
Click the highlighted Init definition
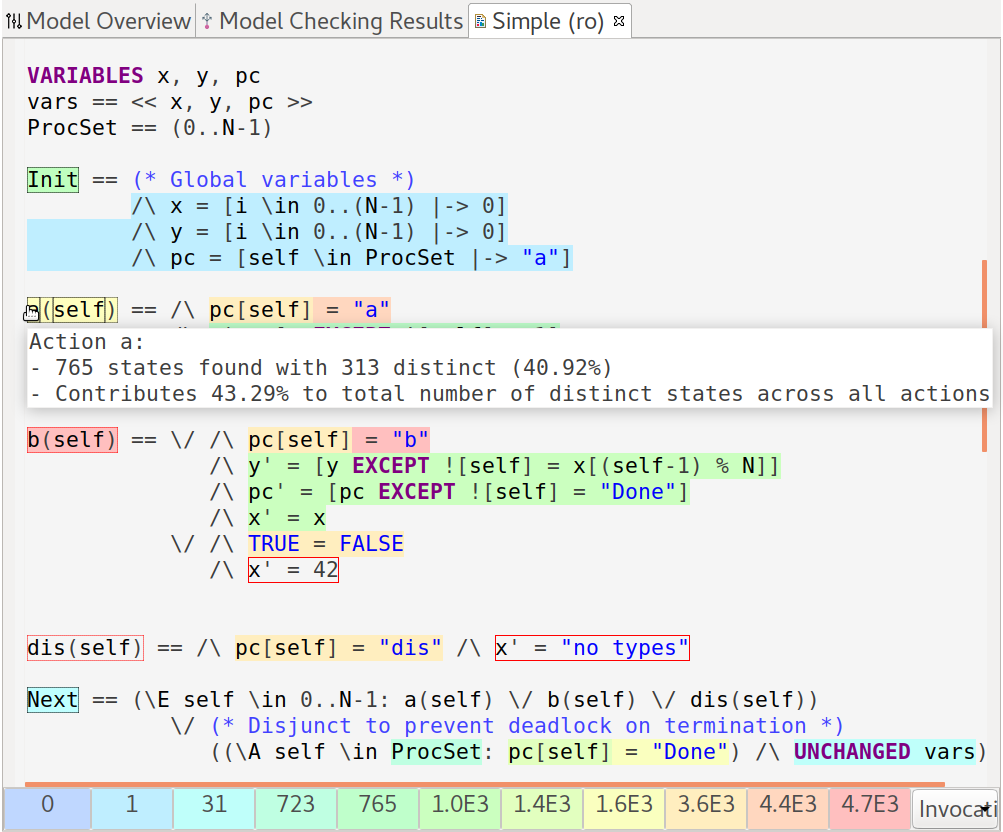pyautogui.click(x=53, y=180)
